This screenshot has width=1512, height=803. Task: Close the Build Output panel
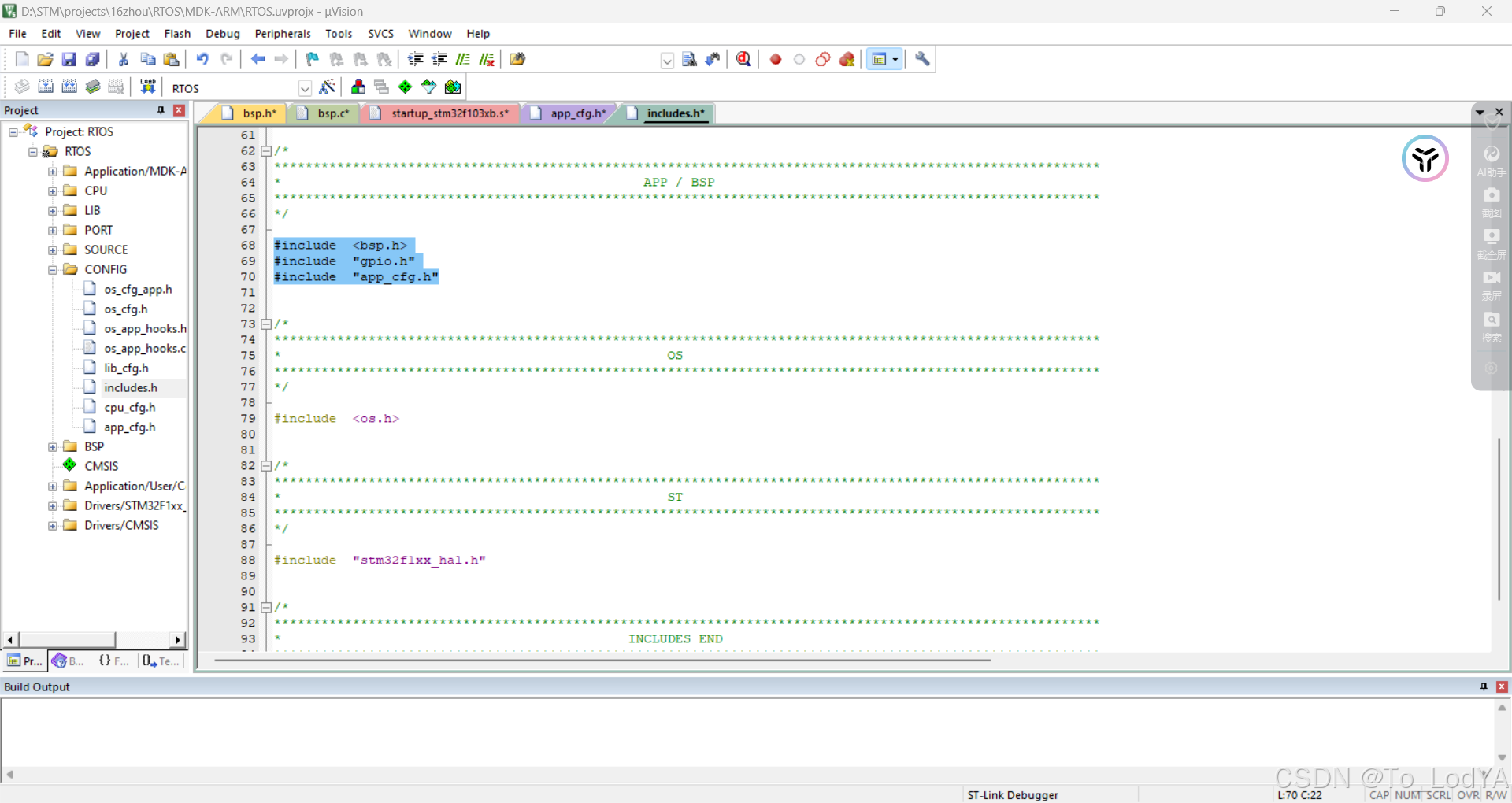1502,686
